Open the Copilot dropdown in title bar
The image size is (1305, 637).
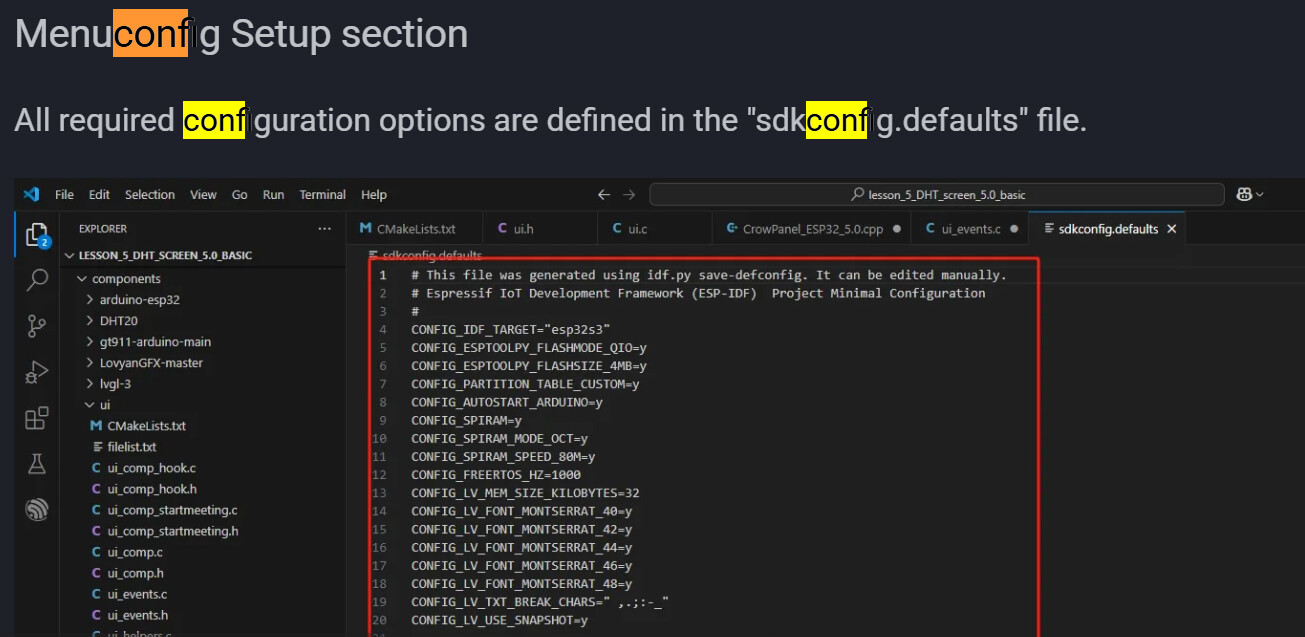(x=1251, y=195)
